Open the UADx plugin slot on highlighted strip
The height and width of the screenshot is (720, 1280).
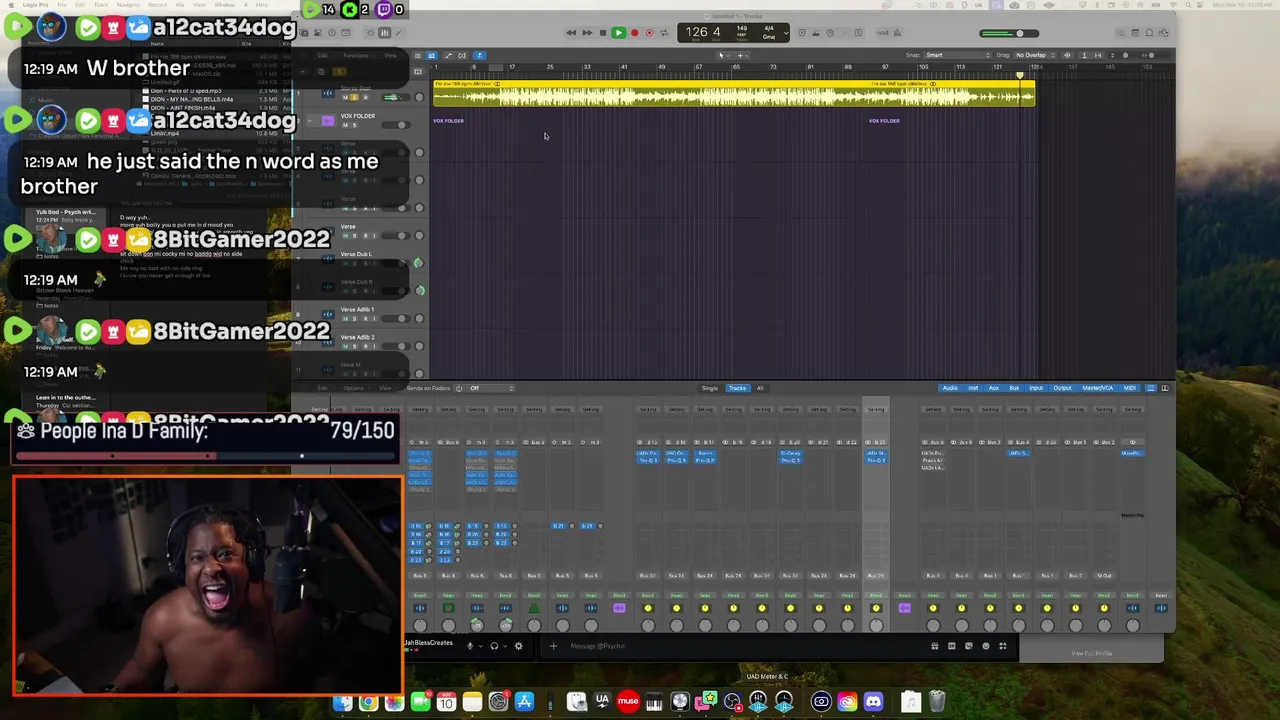click(876, 453)
